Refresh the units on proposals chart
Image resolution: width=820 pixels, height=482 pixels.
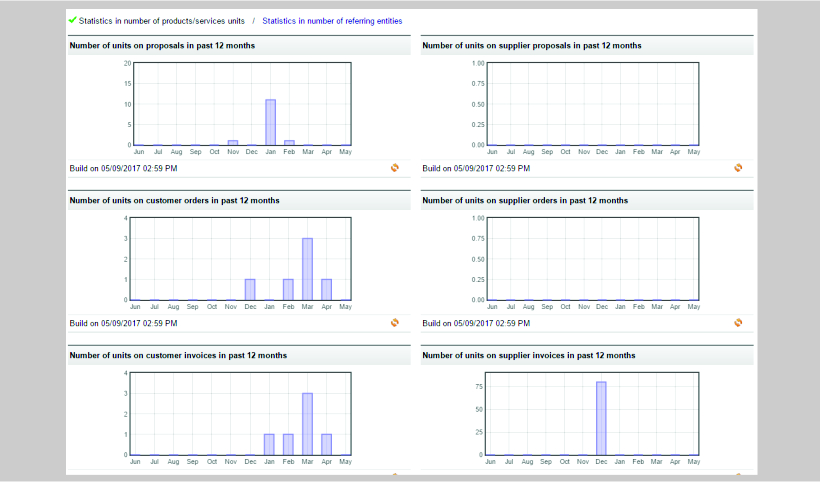point(394,168)
